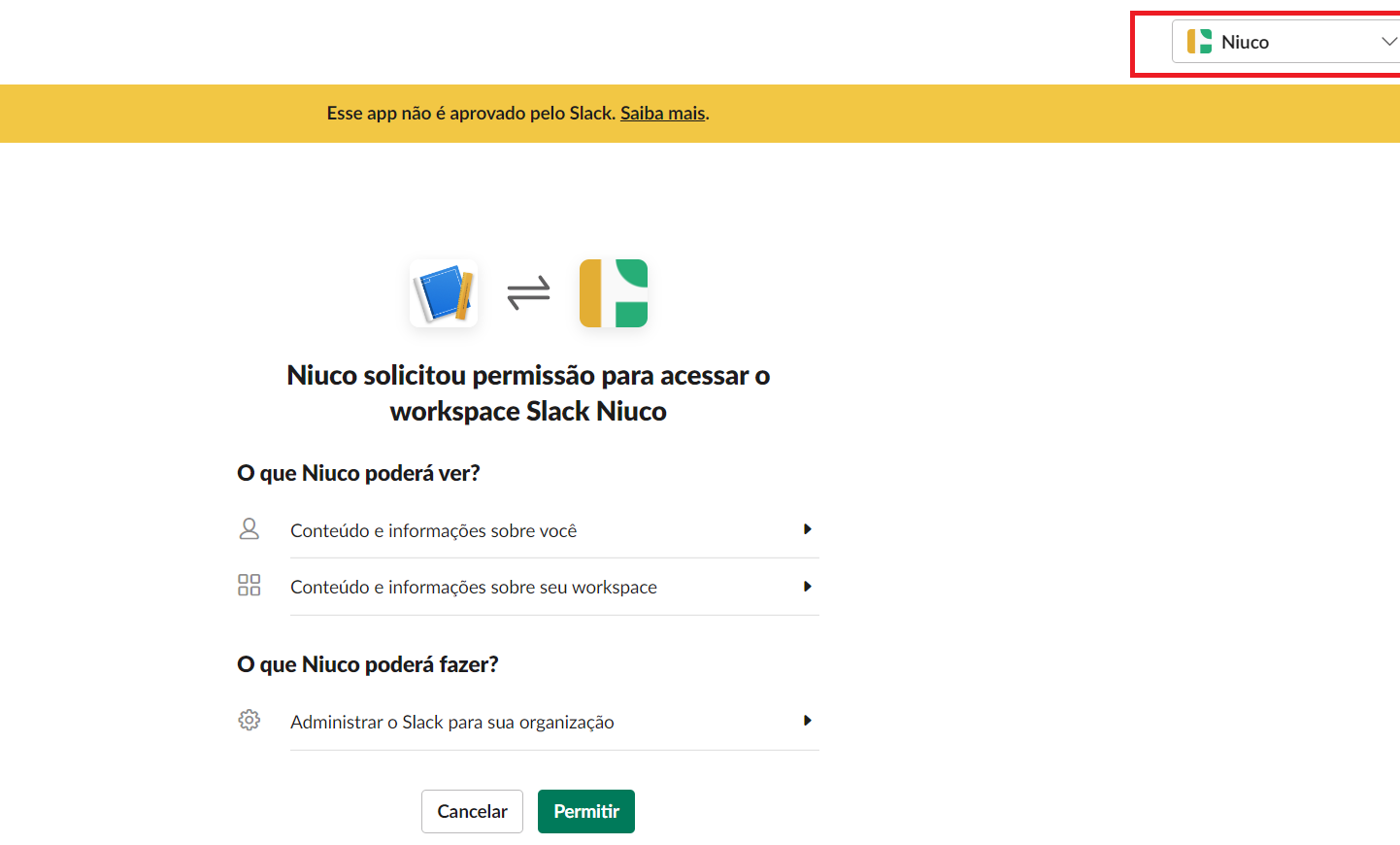This screenshot has width=1400, height=845.
Task: Click the gear icon beside Administrar o Slack
Action: click(x=250, y=720)
